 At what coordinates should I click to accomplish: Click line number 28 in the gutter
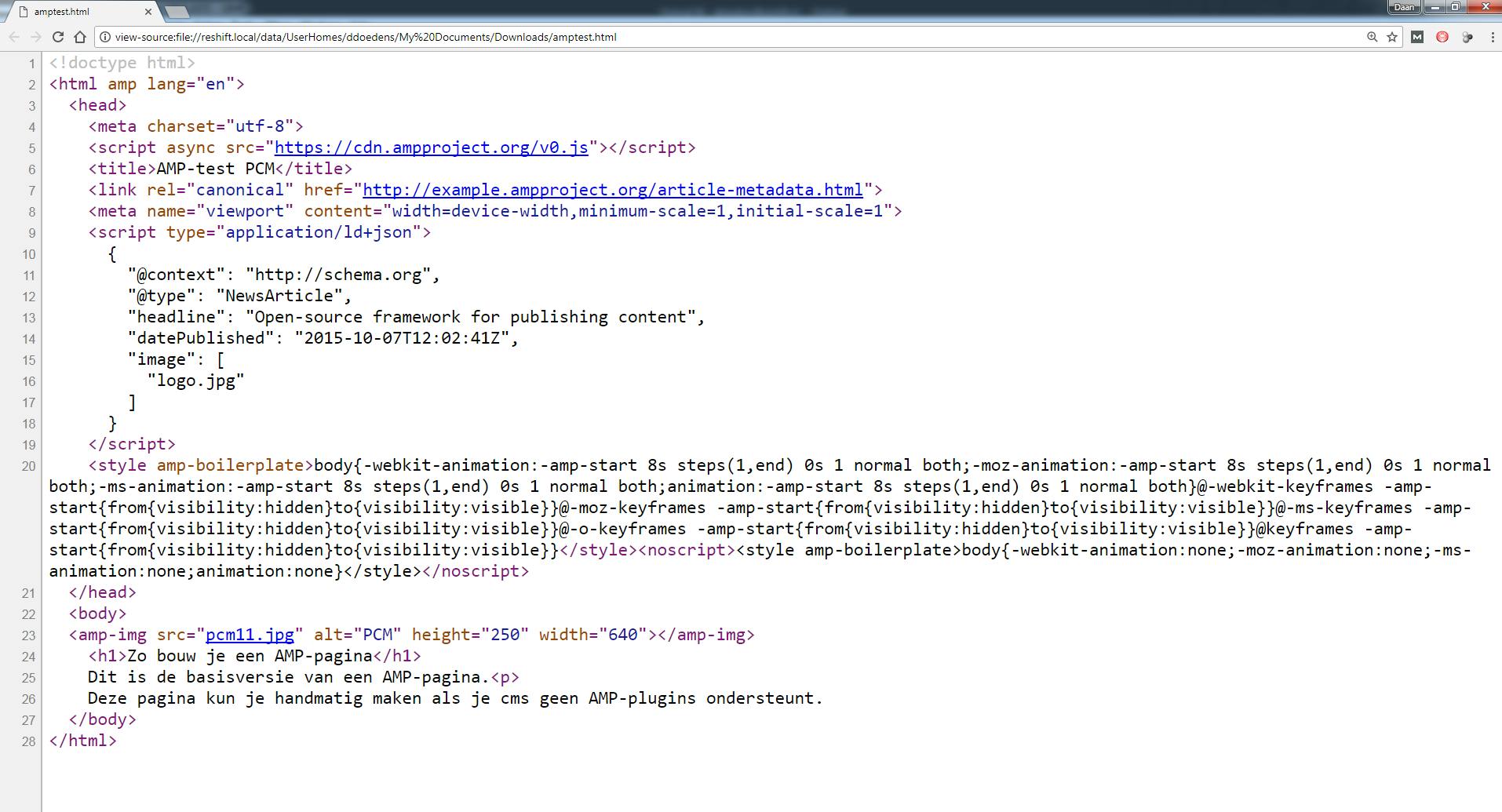29,741
